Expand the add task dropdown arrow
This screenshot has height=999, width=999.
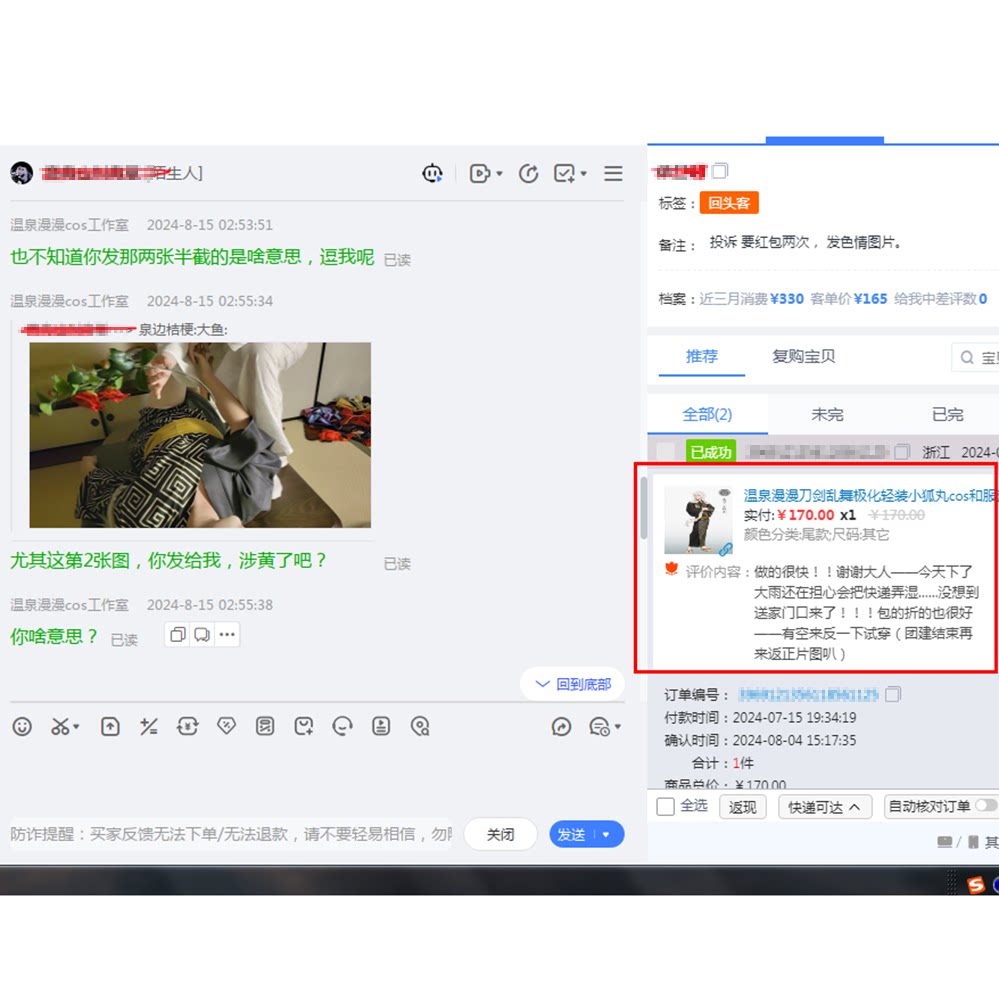tap(584, 173)
